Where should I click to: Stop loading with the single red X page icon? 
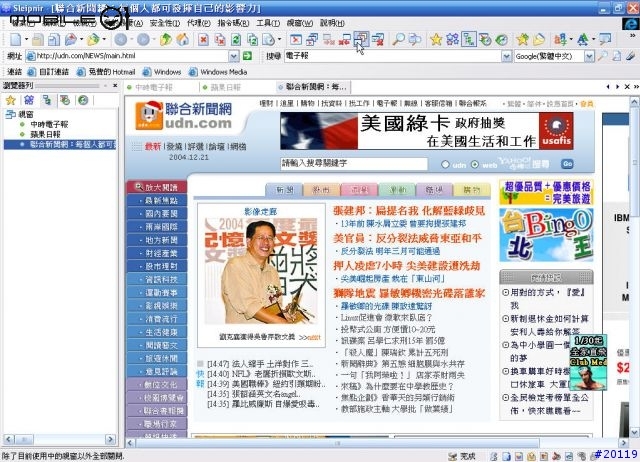[x=203, y=40]
